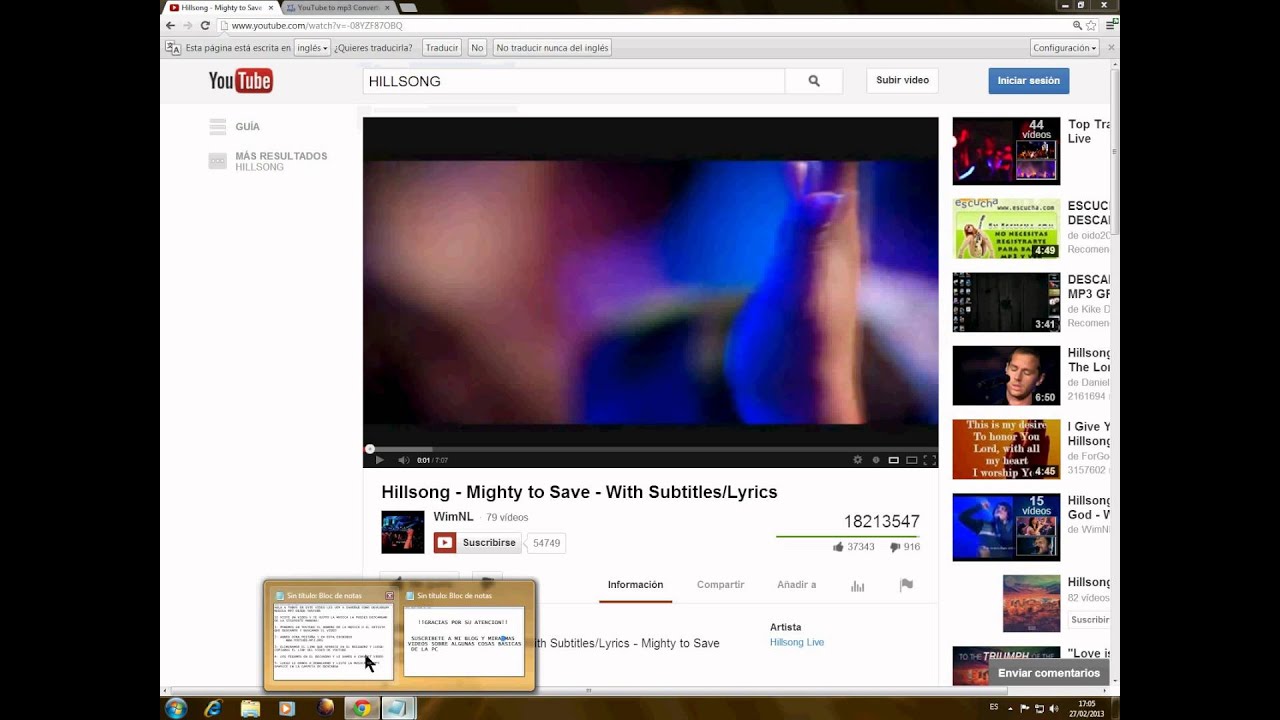Play the video with the play button
The height and width of the screenshot is (720, 1280).
click(379, 460)
